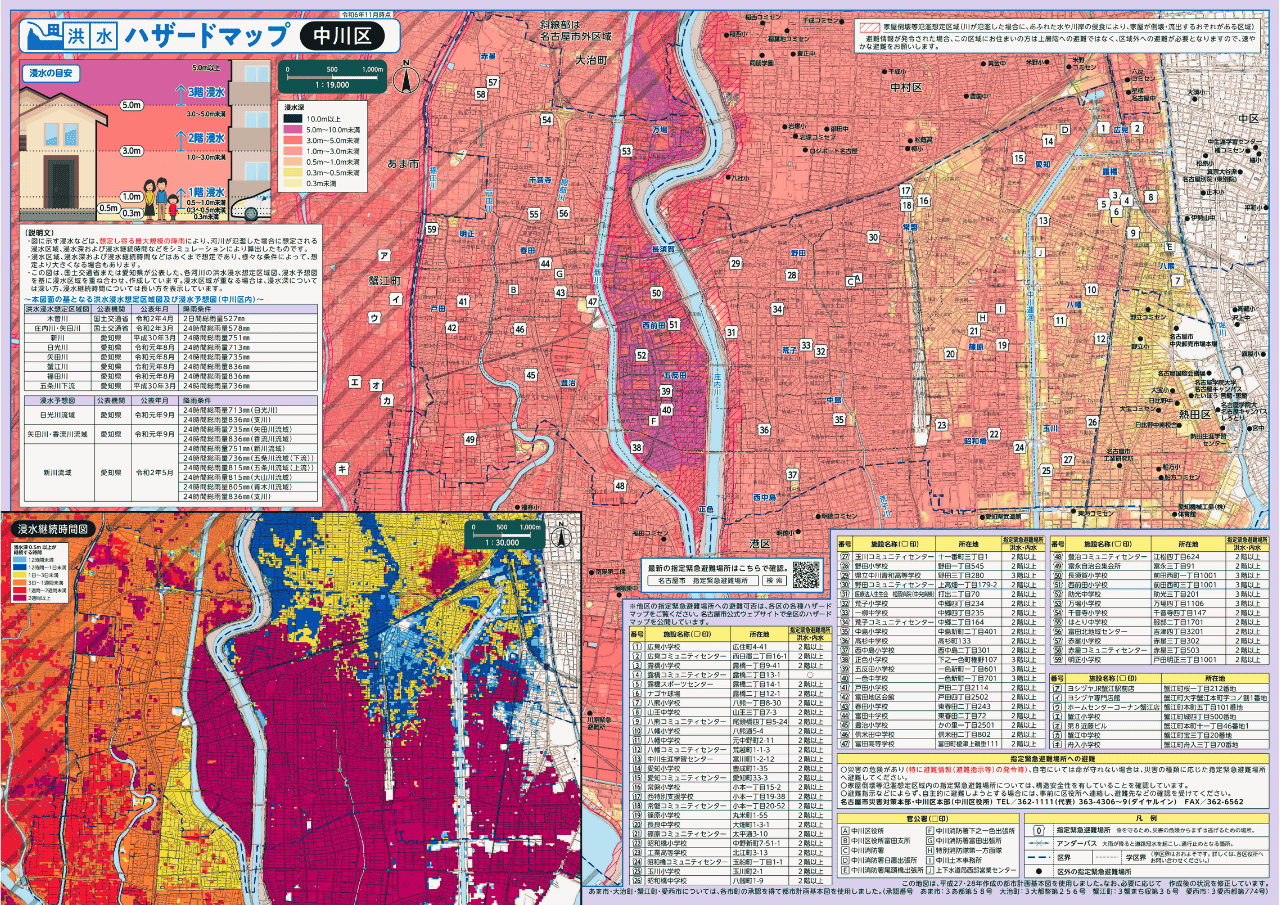Click shelter marker number 36 on the map
The height and width of the screenshot is (905, 1280).
coord(763,429)
